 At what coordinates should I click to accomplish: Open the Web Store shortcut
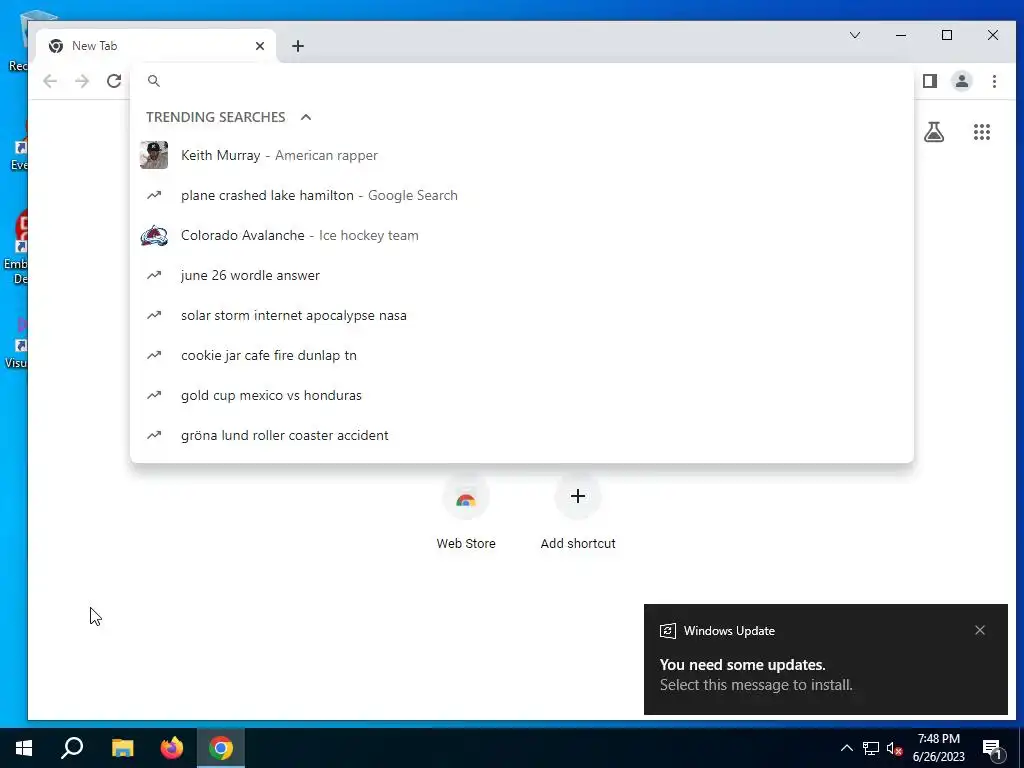(x=466, y=514)
